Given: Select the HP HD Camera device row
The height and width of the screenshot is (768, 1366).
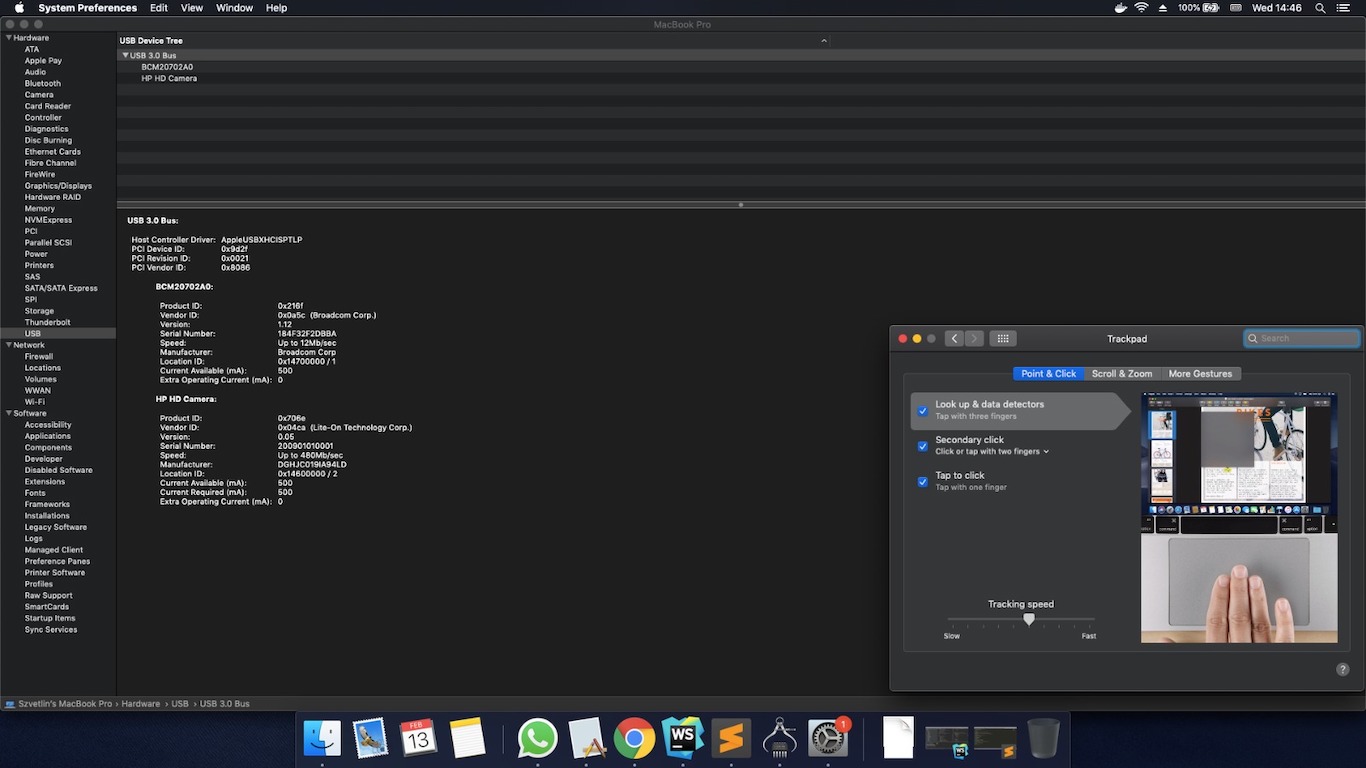Looking at the screenshot, I should tap(169, 78).
